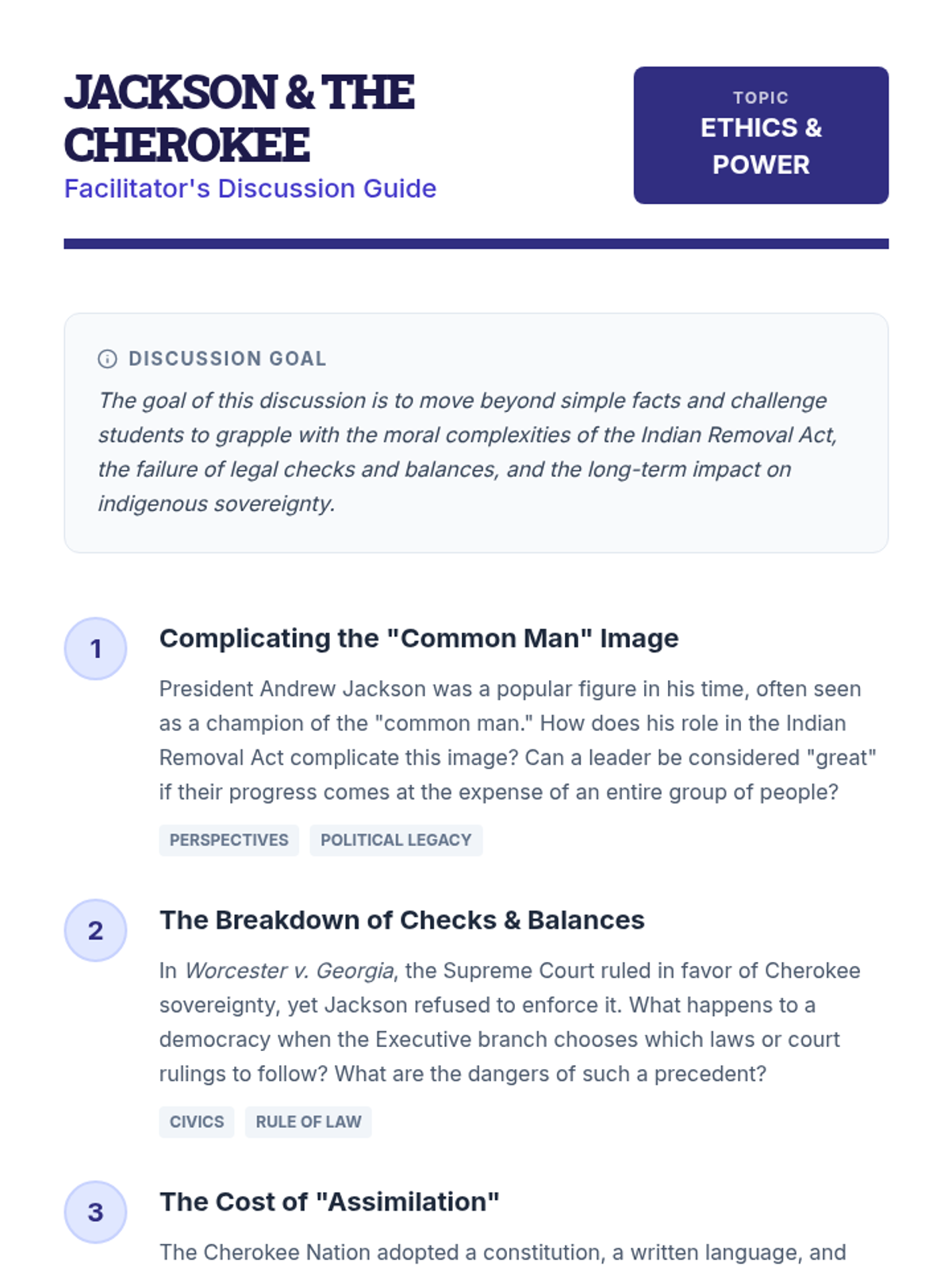Click heading The Breakdown of Checks & Balances
This screenshot has height=1270, width=952.
pos(402,920)
